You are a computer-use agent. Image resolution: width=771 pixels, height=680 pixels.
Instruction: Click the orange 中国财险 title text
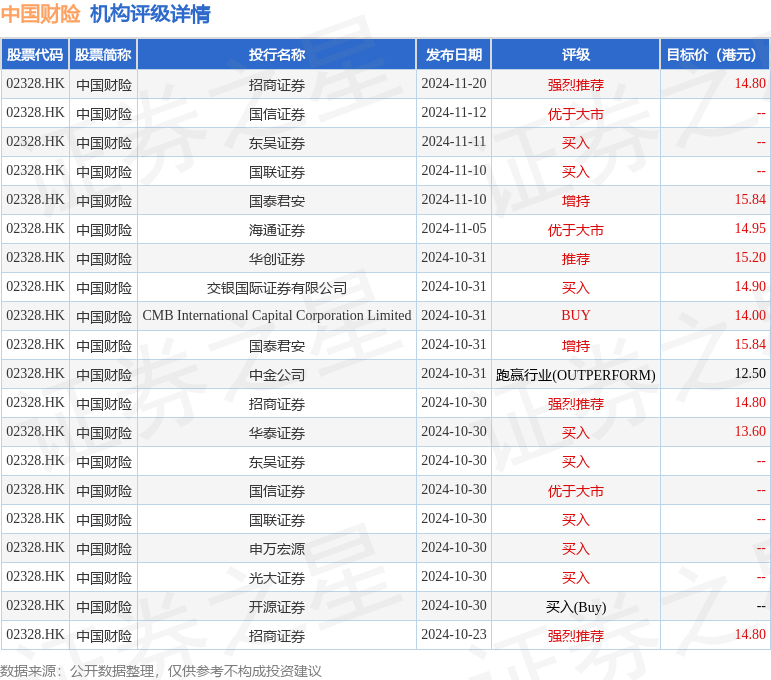click(x=40, y=14)
